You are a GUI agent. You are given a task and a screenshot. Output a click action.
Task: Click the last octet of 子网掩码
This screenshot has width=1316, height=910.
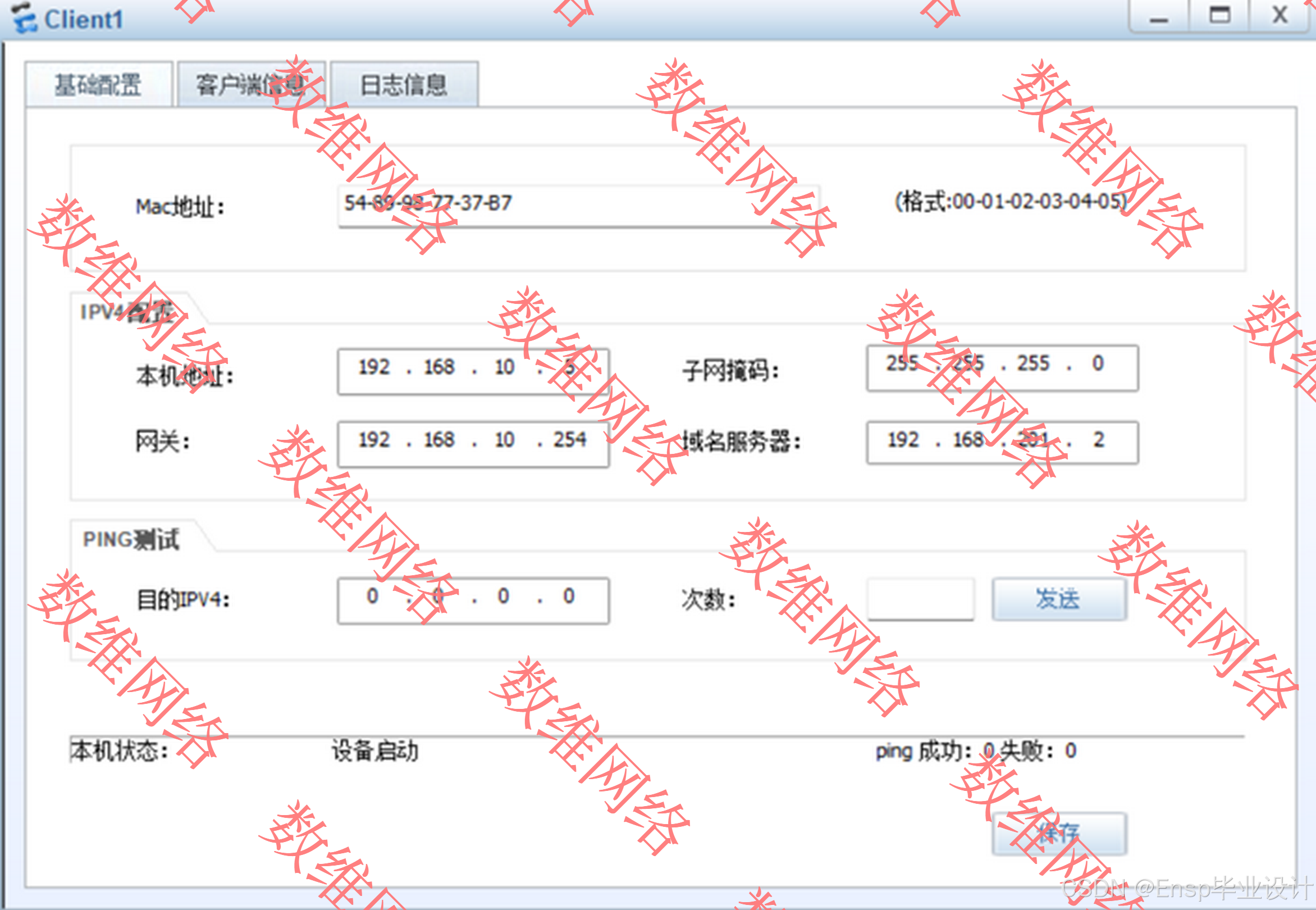[x=1098, y=365]
